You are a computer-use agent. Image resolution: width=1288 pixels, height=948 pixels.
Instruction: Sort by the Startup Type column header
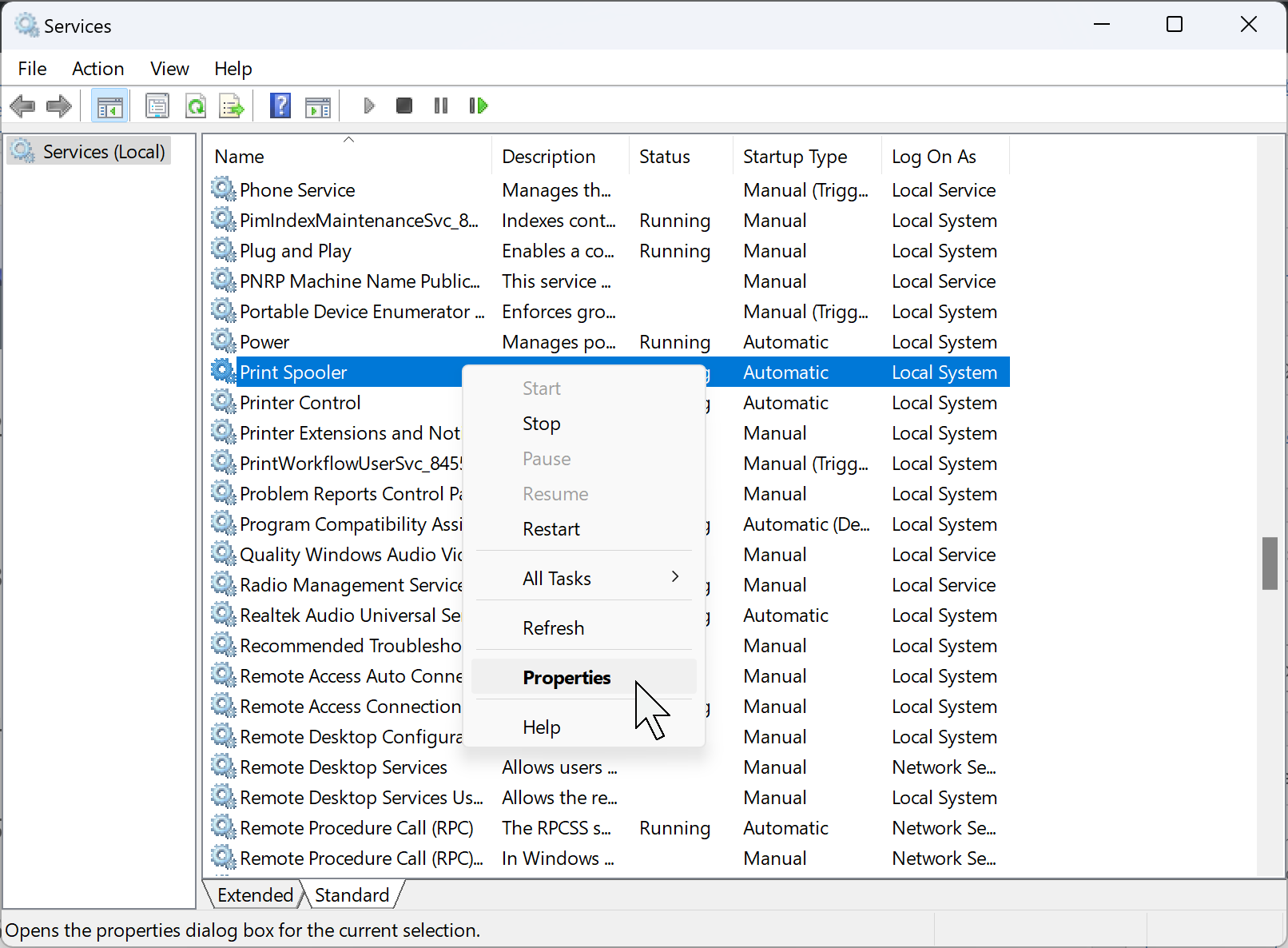tap(807, 157)
